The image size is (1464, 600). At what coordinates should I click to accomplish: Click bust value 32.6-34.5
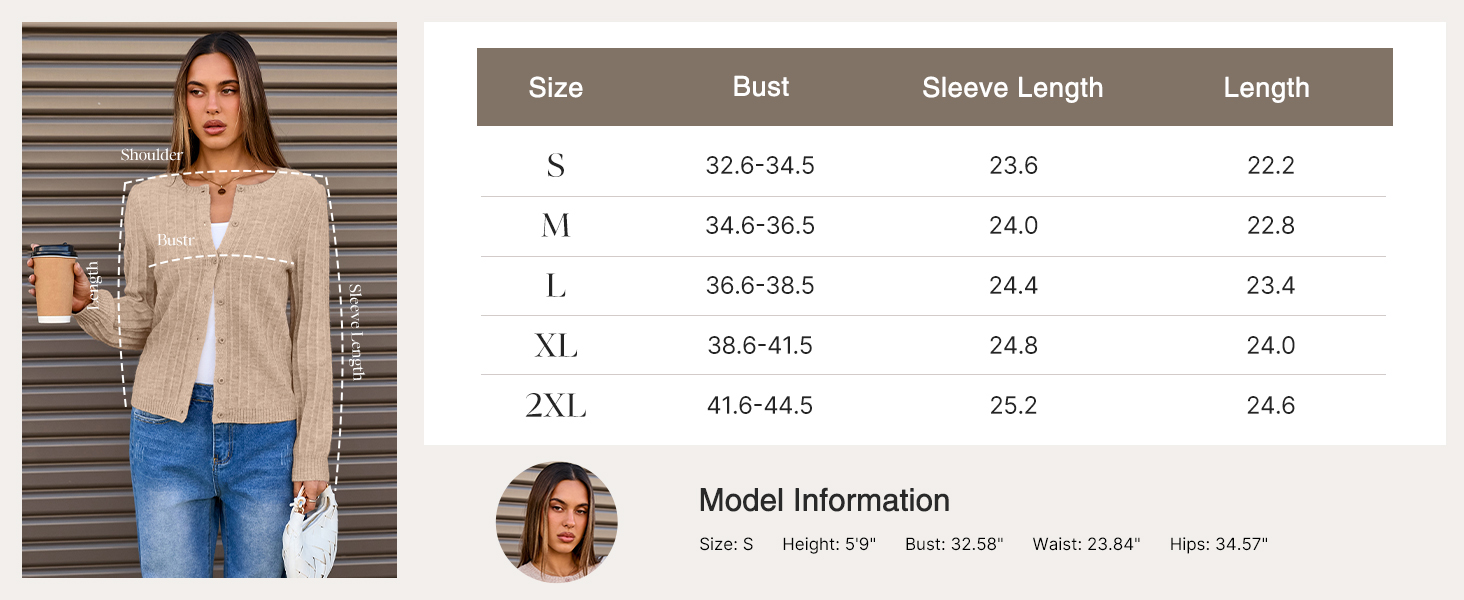(x=760, y=166)
